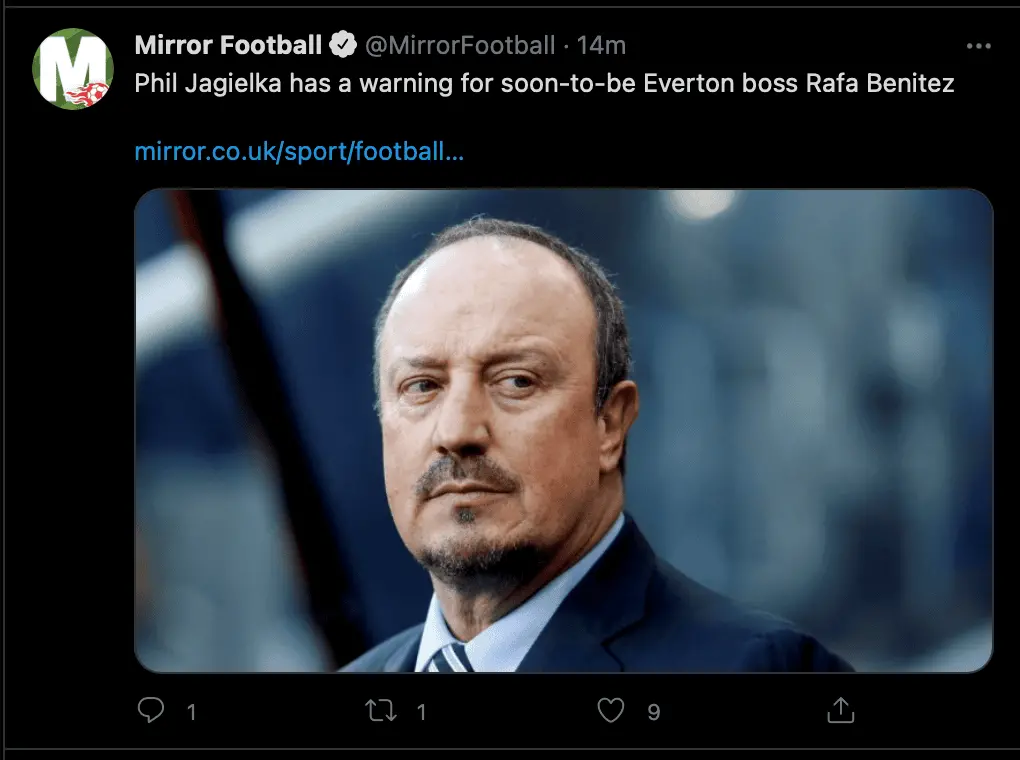The width and height of the screenshot is (1020, 760).
Task: Open the share tweet icon
Action: [841, 711]
